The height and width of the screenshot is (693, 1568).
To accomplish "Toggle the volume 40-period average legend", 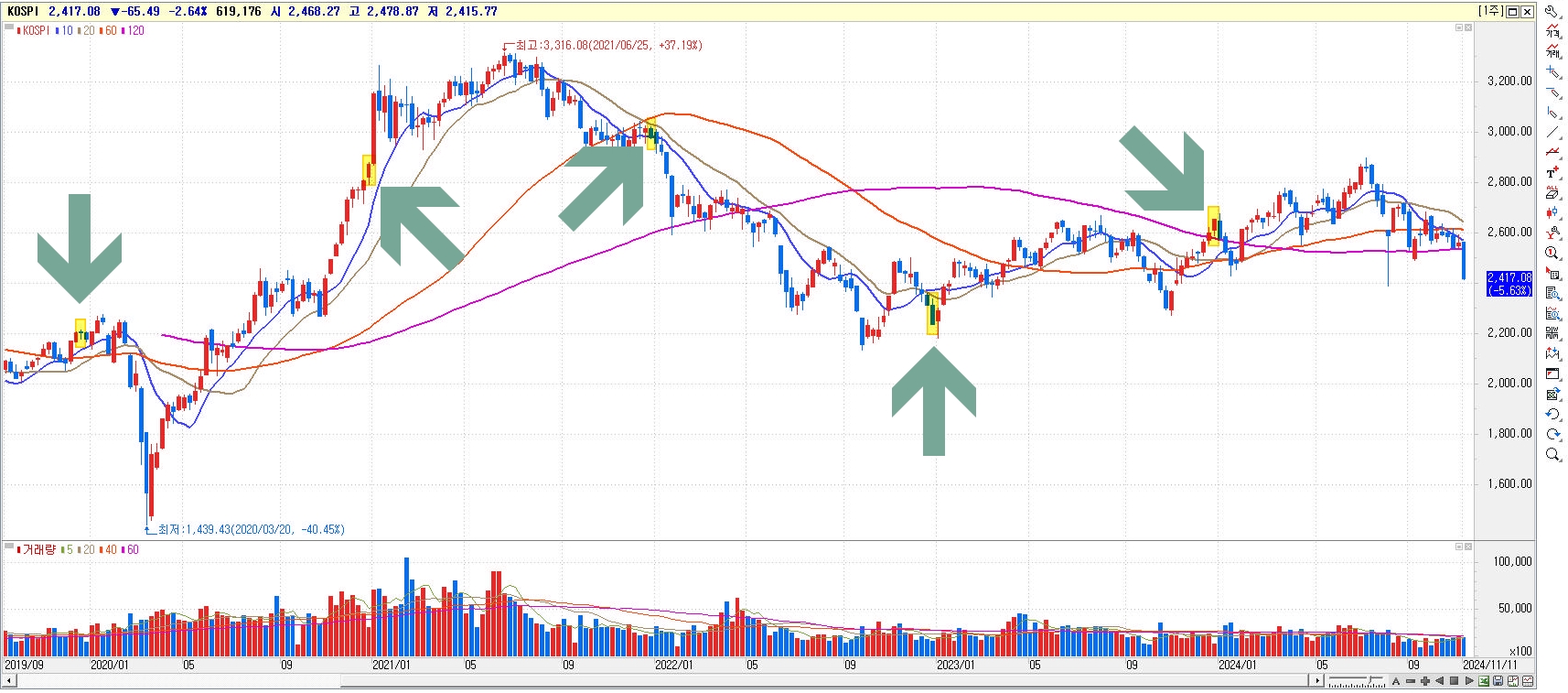I will click(108, 549).
